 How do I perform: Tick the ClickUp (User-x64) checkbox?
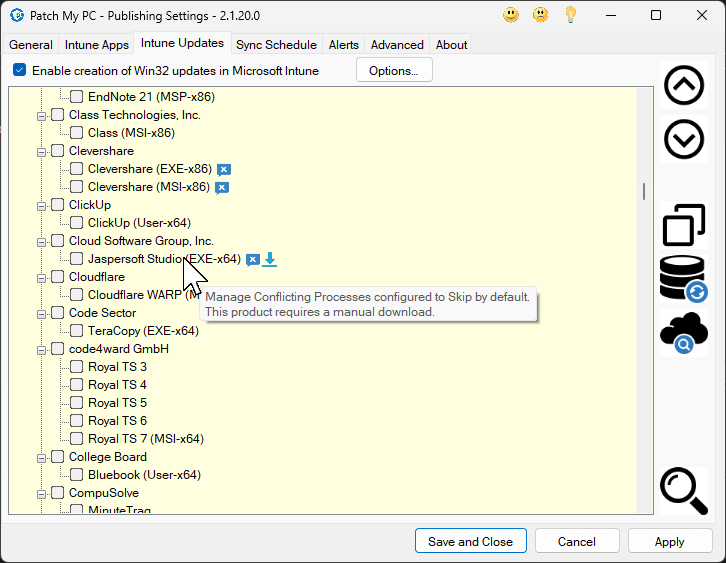(x=76, y=222)
